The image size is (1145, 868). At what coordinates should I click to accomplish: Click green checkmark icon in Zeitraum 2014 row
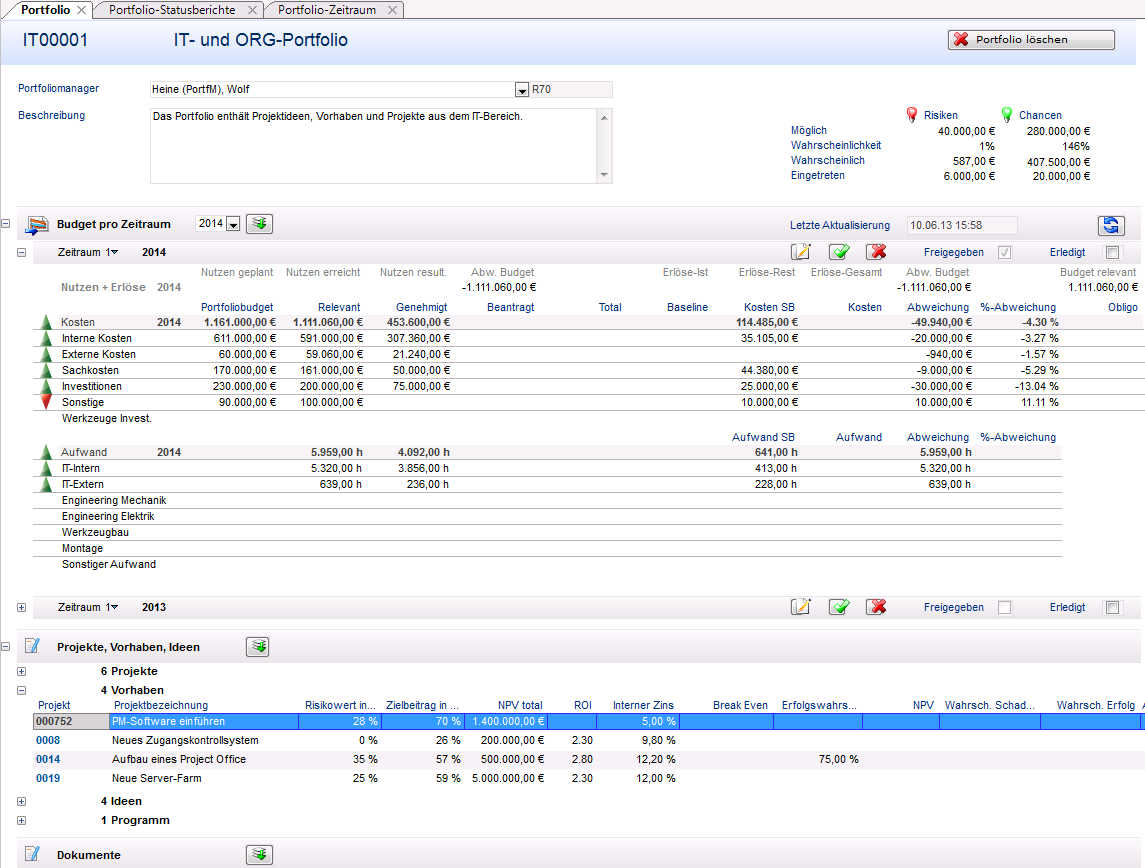click(x=839, y=253)
